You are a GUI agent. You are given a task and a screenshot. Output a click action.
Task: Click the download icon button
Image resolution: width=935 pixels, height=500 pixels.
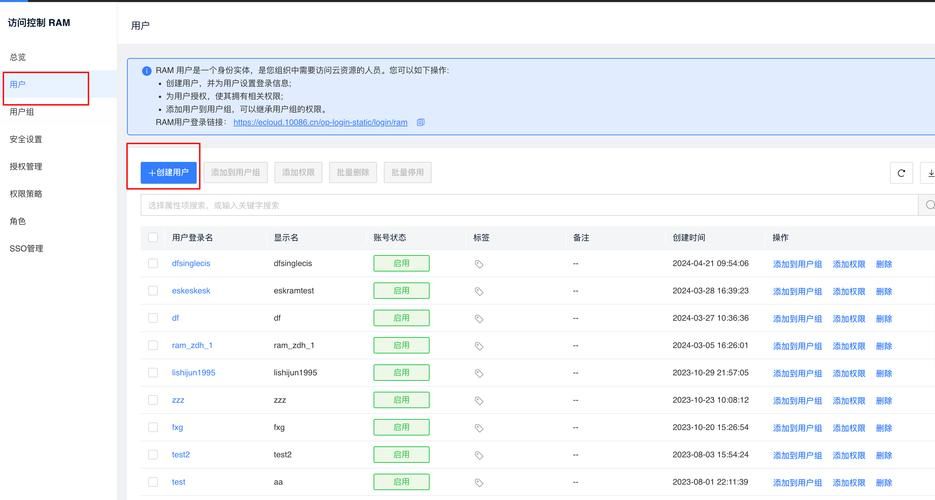[929, 173]
